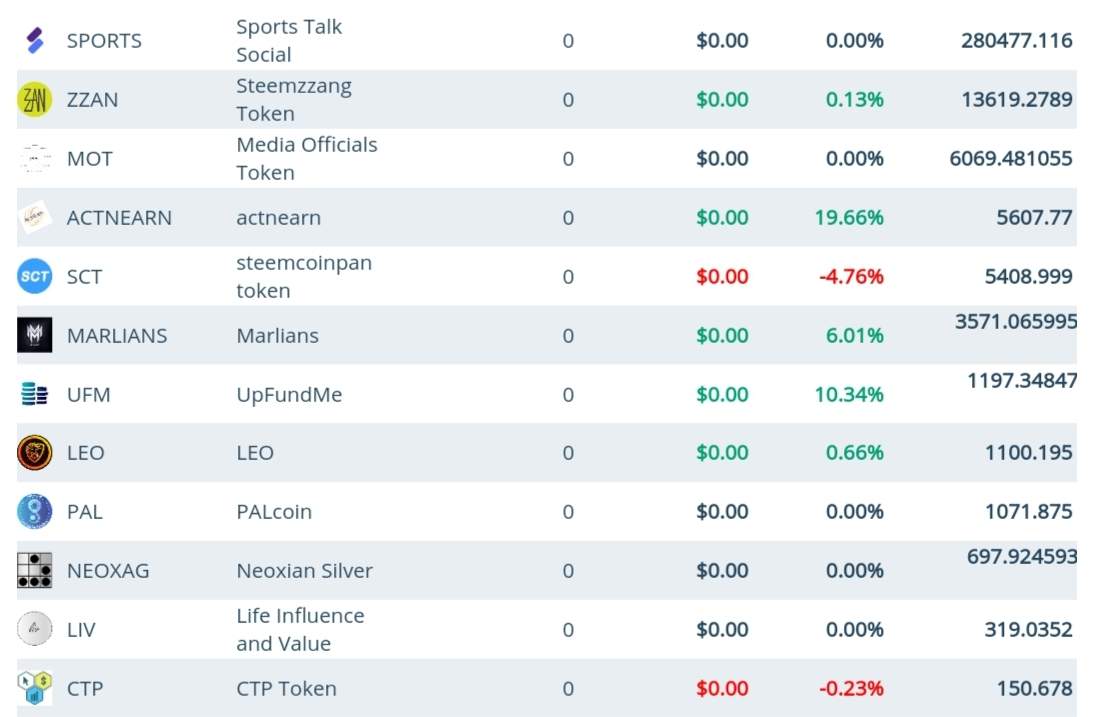Click the UFM stacked coins icon
The height and width of the screenshot is (717, 1094).
pos(35,395)
